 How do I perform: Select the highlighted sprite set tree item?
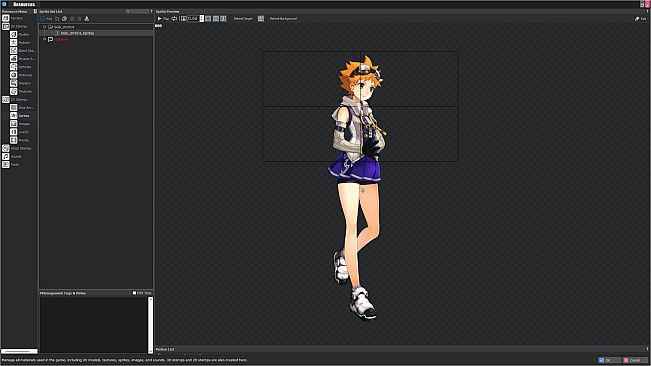tap(77, 33)
